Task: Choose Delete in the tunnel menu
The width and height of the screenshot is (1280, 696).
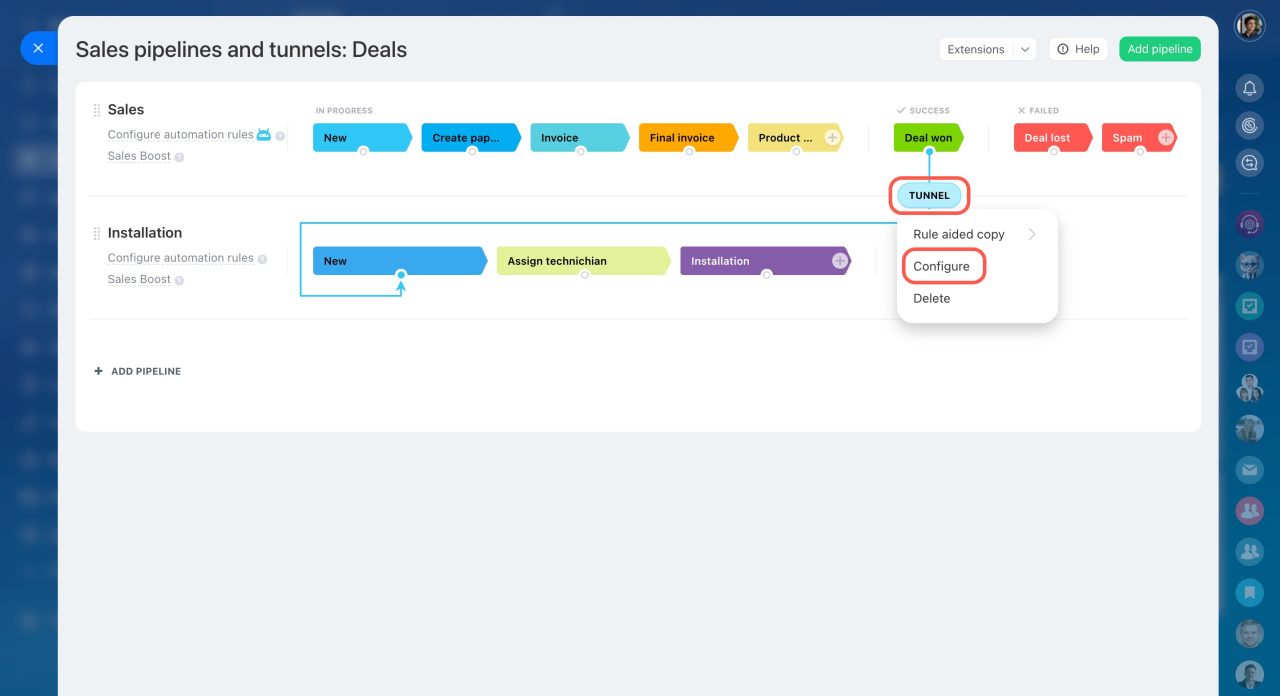Action: 931,298
